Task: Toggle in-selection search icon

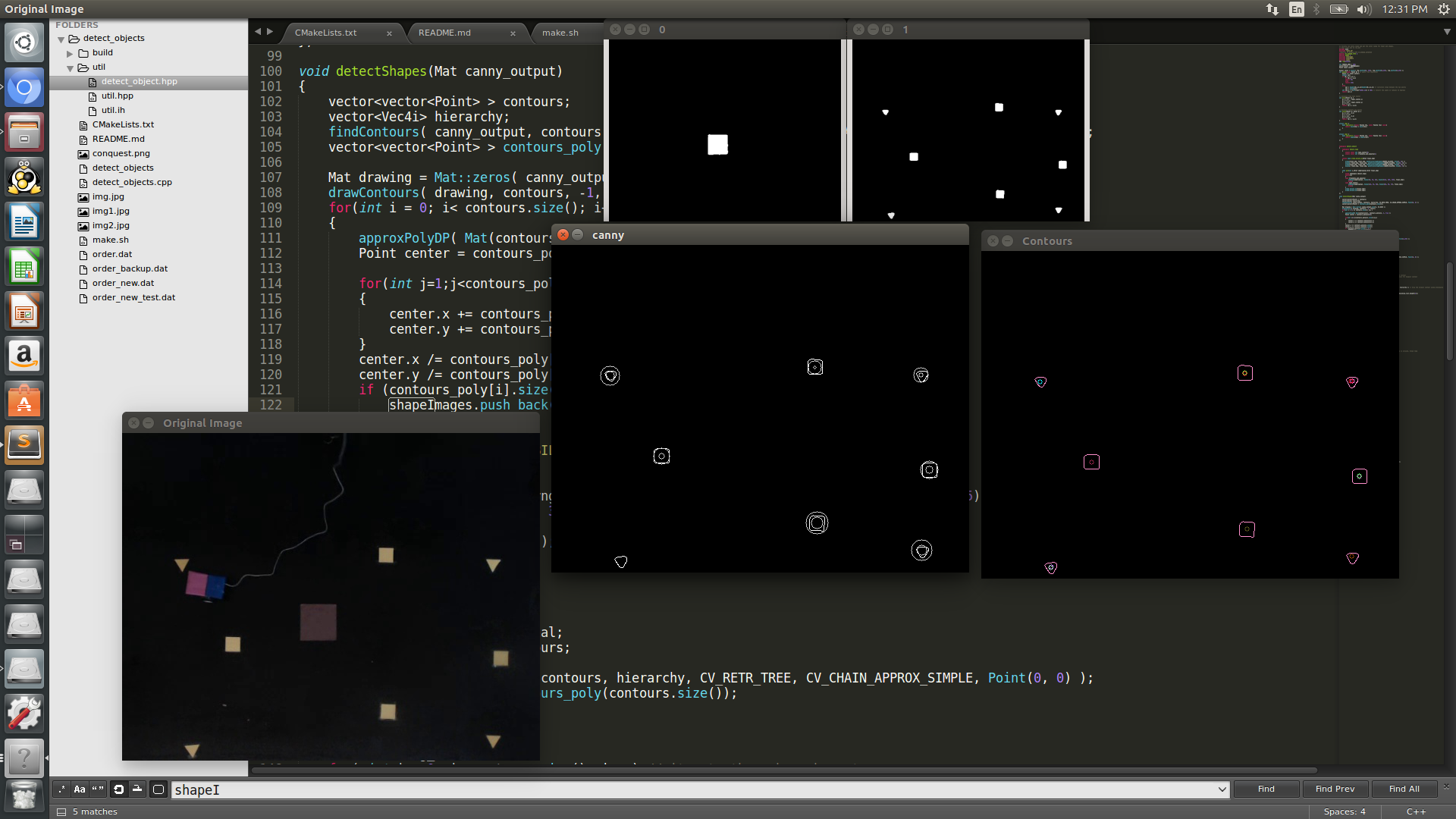Action: point(137,789)
